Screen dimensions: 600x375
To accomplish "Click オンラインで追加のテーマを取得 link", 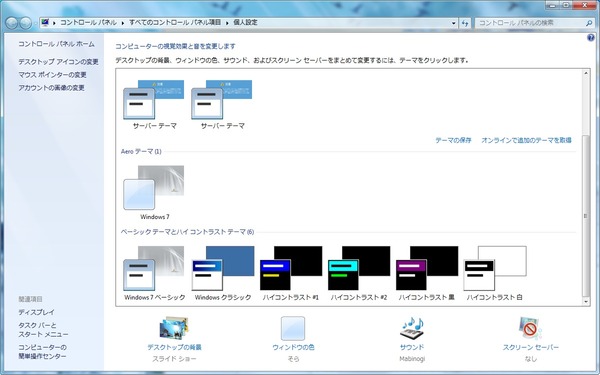I will point(526,140).
